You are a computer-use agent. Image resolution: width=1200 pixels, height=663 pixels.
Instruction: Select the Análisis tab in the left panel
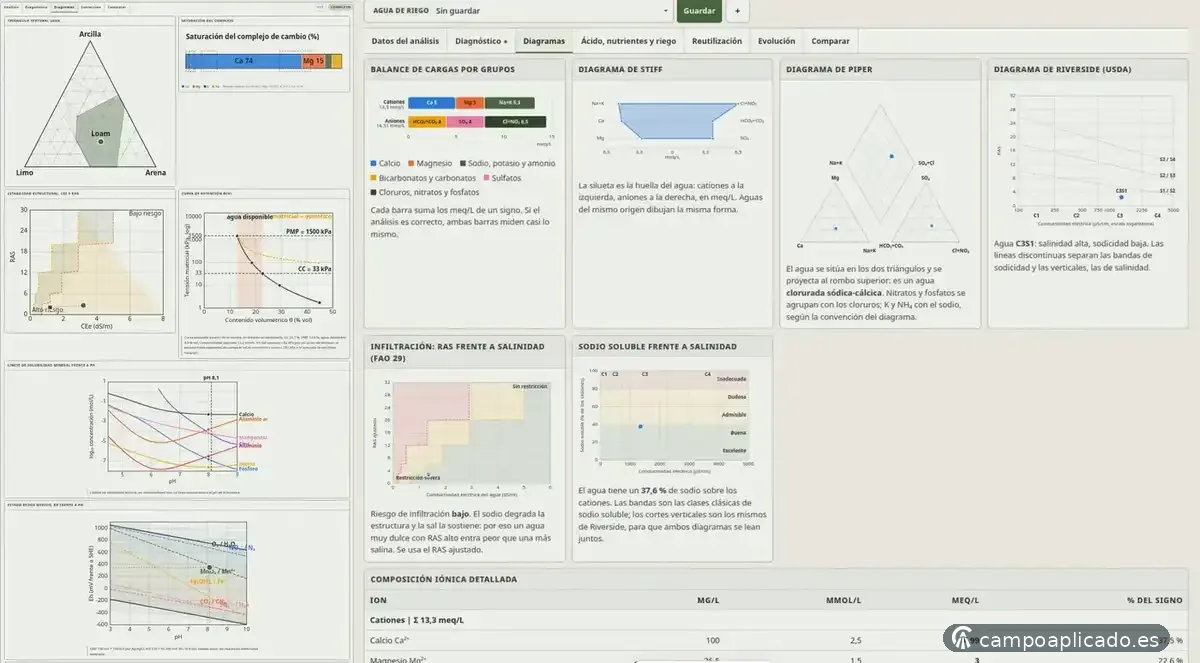pos(12,6)
